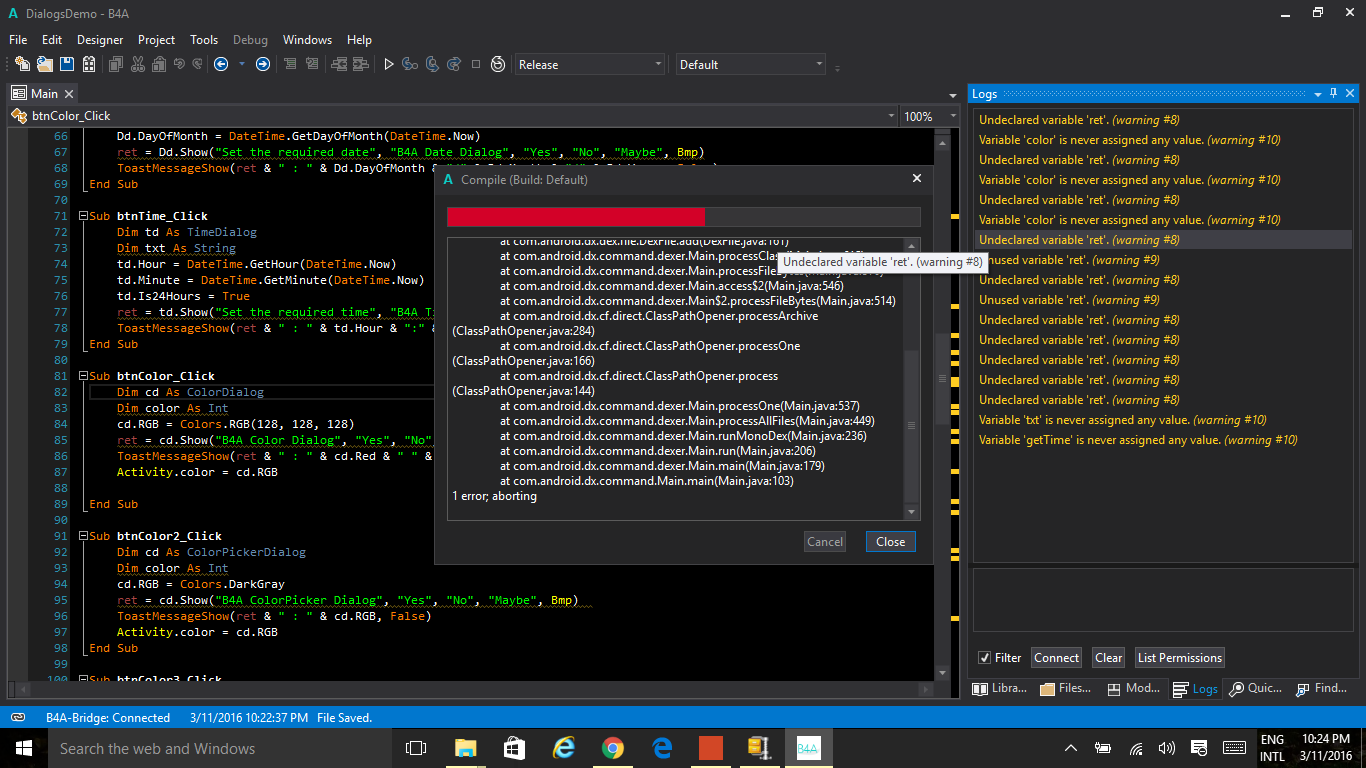The height and width of the screenshot is (768, 1366).
Task: Click the Export as zip toolbar icon
Action: pos(89,64)
